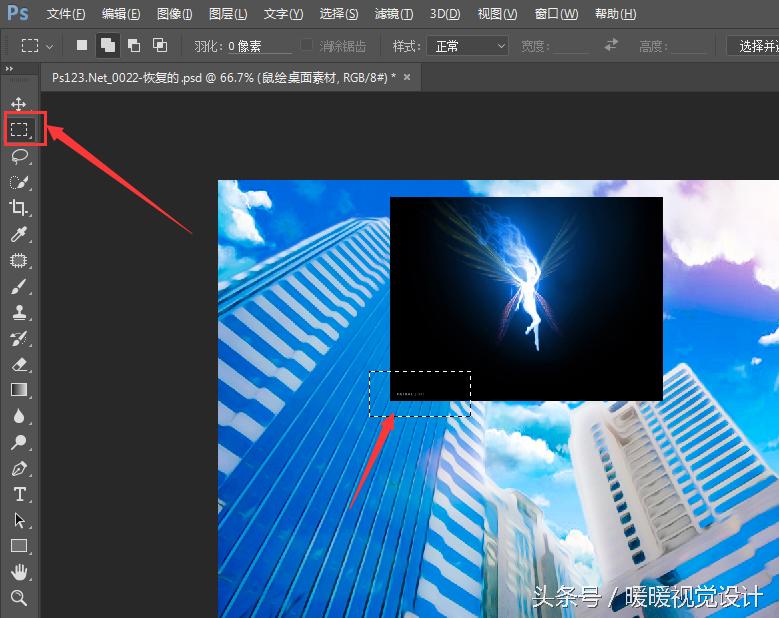Viewport: 779px width, 618px height.
Task: Open the 文字(Y) menu
Action: [283, 14]
